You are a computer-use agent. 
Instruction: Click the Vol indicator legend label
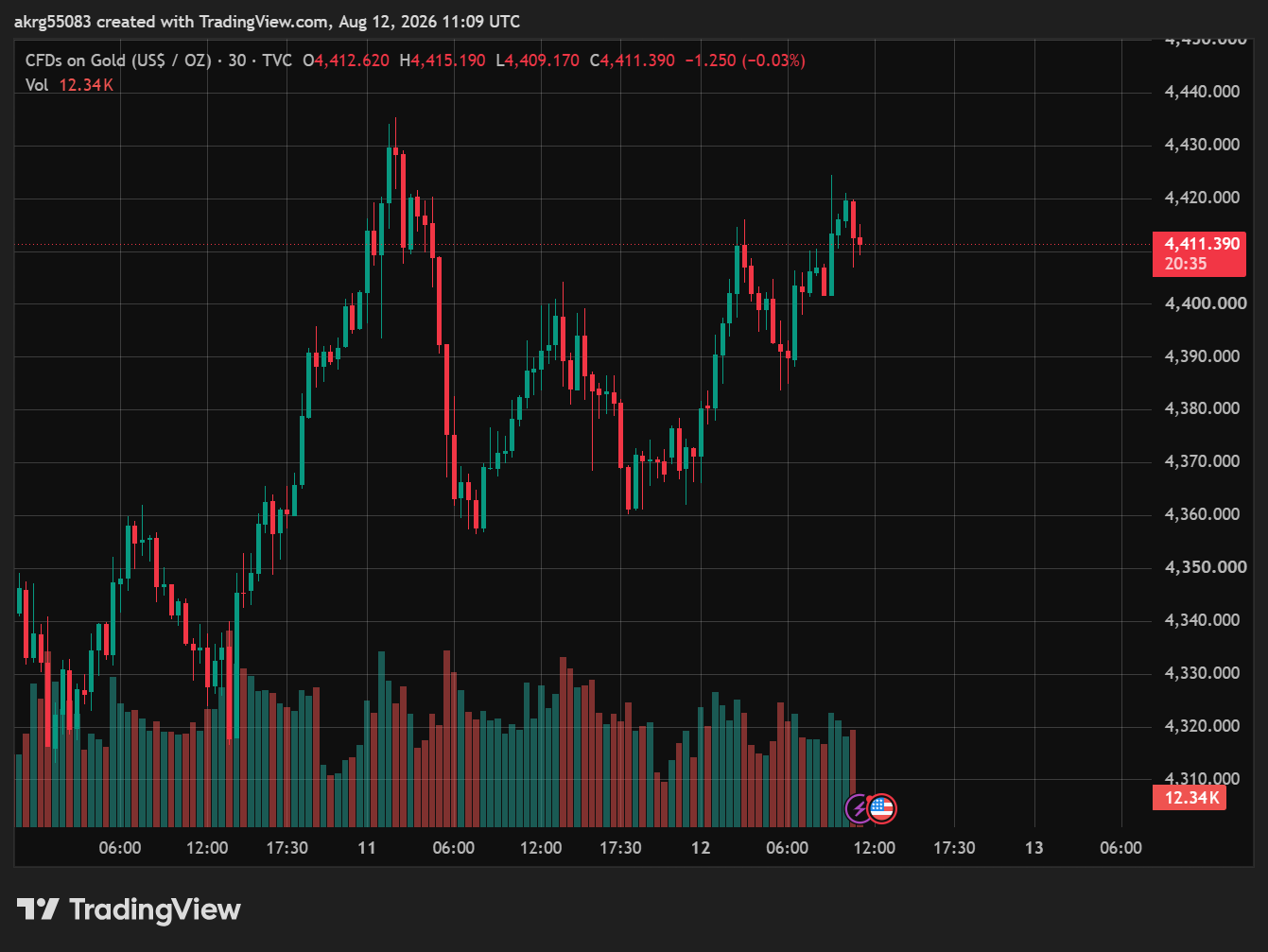(x=37, y=85)
